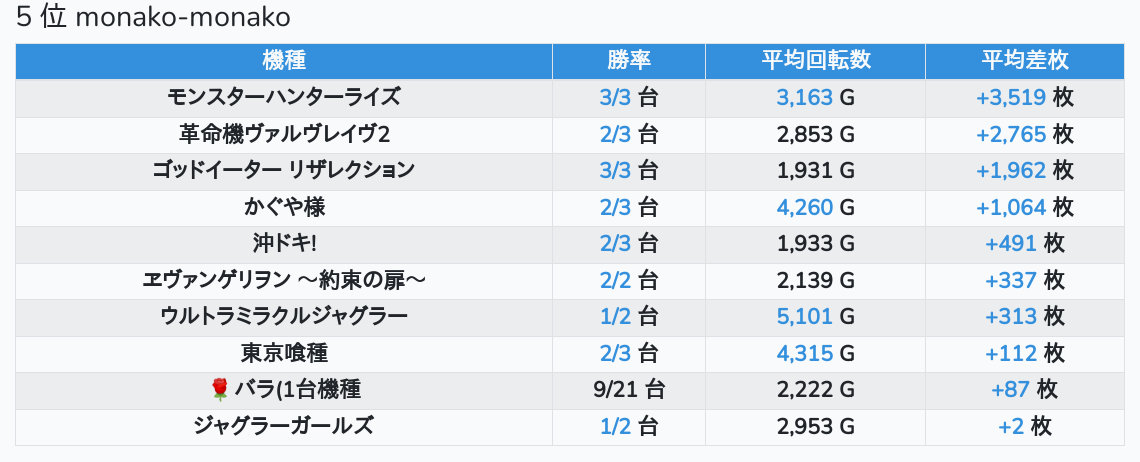Sort by the 機種 column header

pyautogui.click(x=284, y=60)
